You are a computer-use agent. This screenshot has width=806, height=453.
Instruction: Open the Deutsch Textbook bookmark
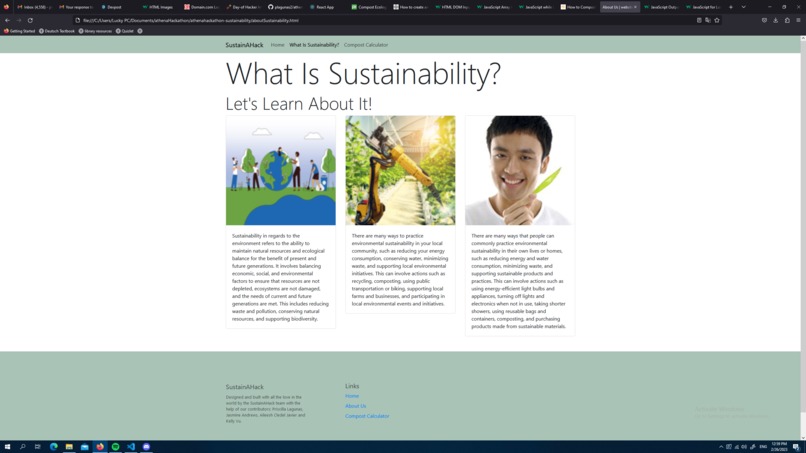[57, 31]
